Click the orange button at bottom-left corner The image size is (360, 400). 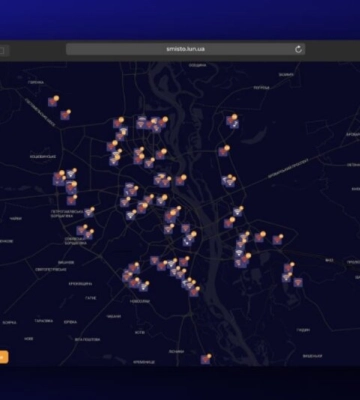4,357
